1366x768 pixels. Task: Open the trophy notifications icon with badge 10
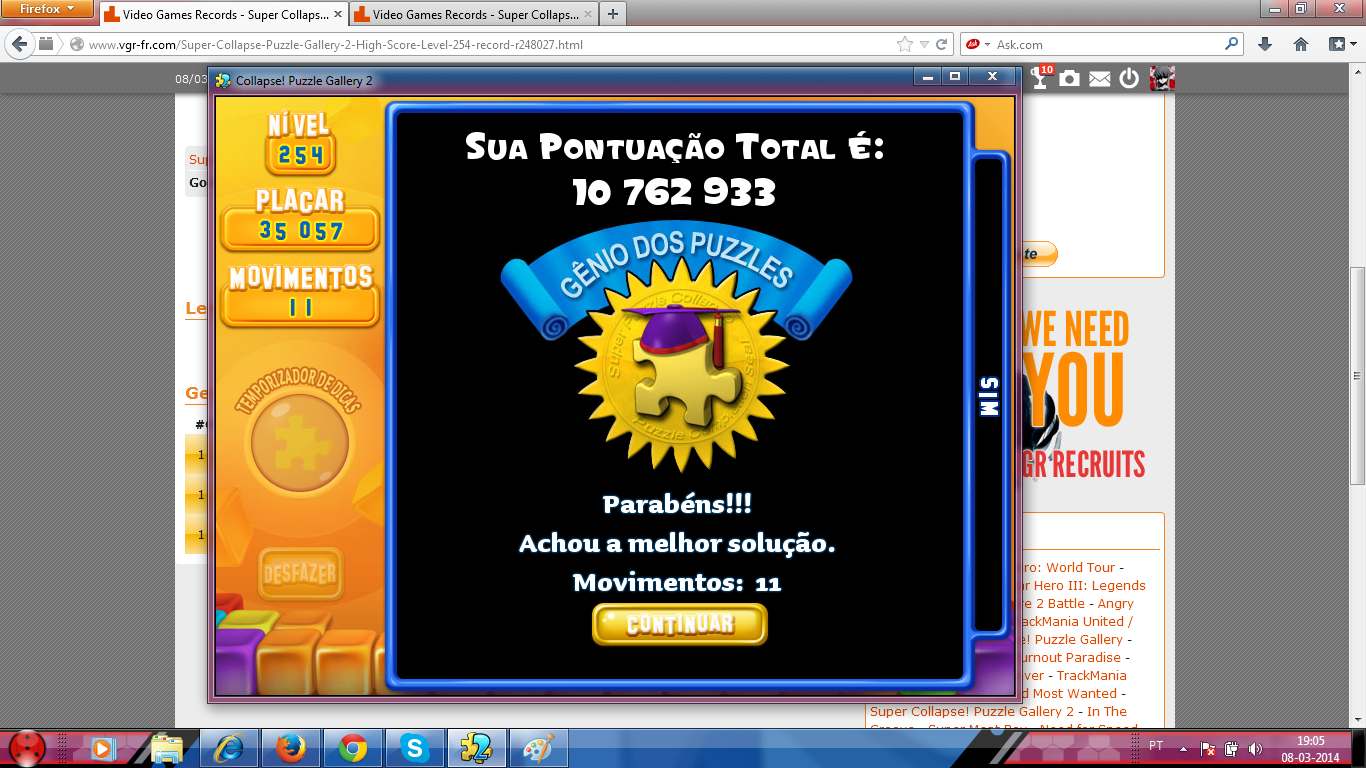pos(1041,78)
